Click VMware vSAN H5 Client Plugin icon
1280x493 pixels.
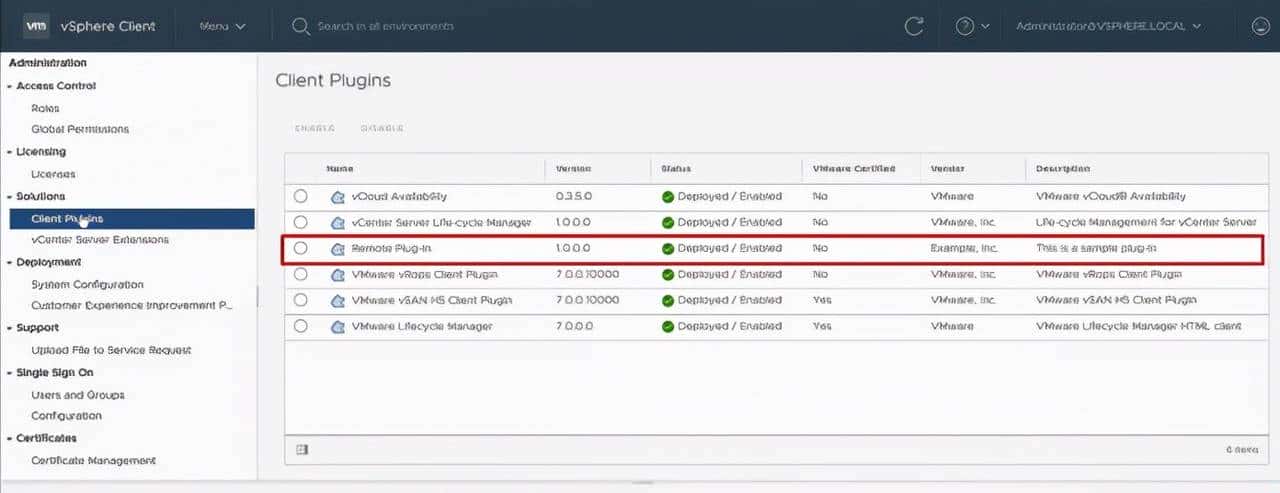(338, 300)
